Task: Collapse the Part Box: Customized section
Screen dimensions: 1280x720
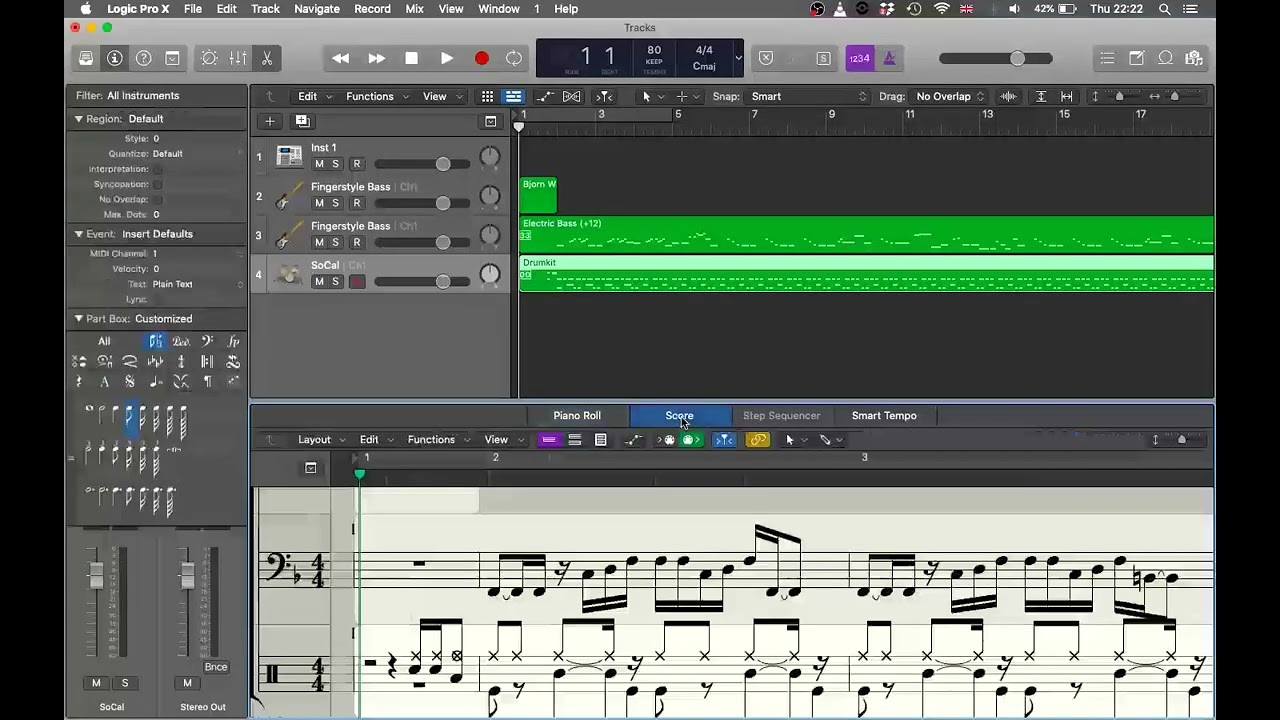Action: click(x=79, y=319)
